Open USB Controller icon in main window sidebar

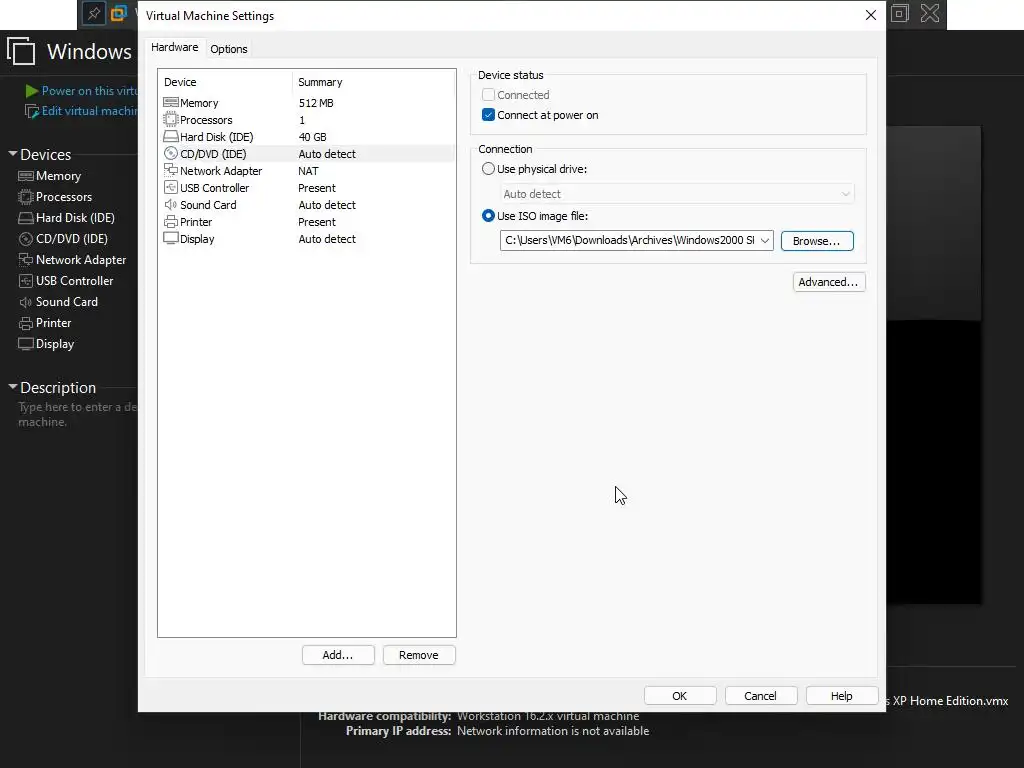(x=25, y=281)
